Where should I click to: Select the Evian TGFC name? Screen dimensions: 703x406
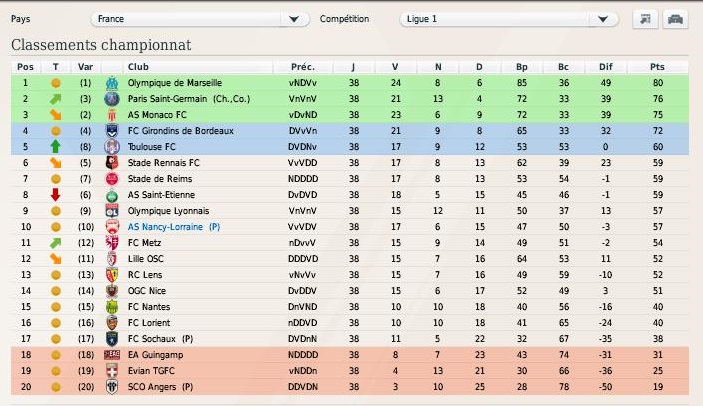tap(151, 371)
